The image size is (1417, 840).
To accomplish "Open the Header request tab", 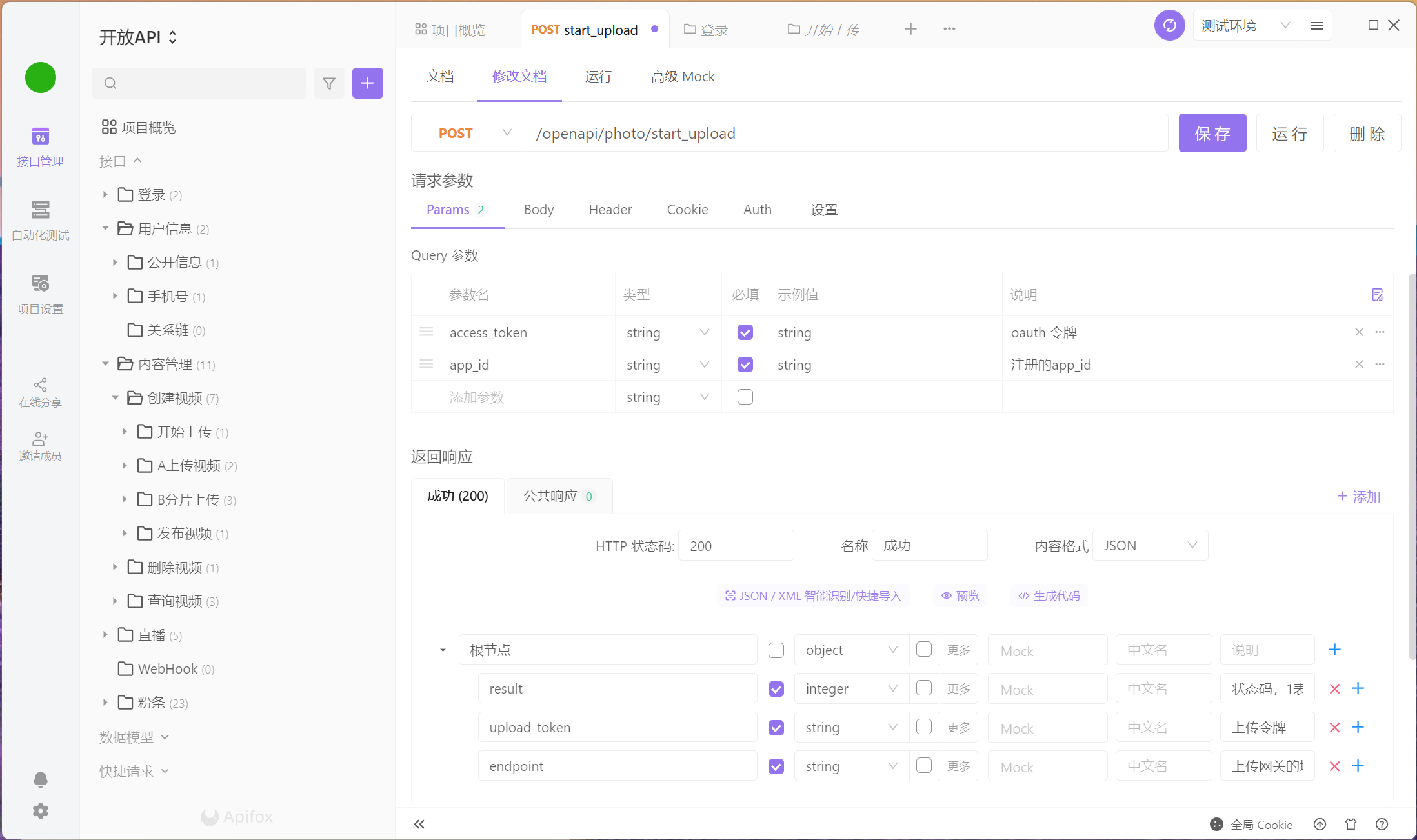I will point(610,209).
